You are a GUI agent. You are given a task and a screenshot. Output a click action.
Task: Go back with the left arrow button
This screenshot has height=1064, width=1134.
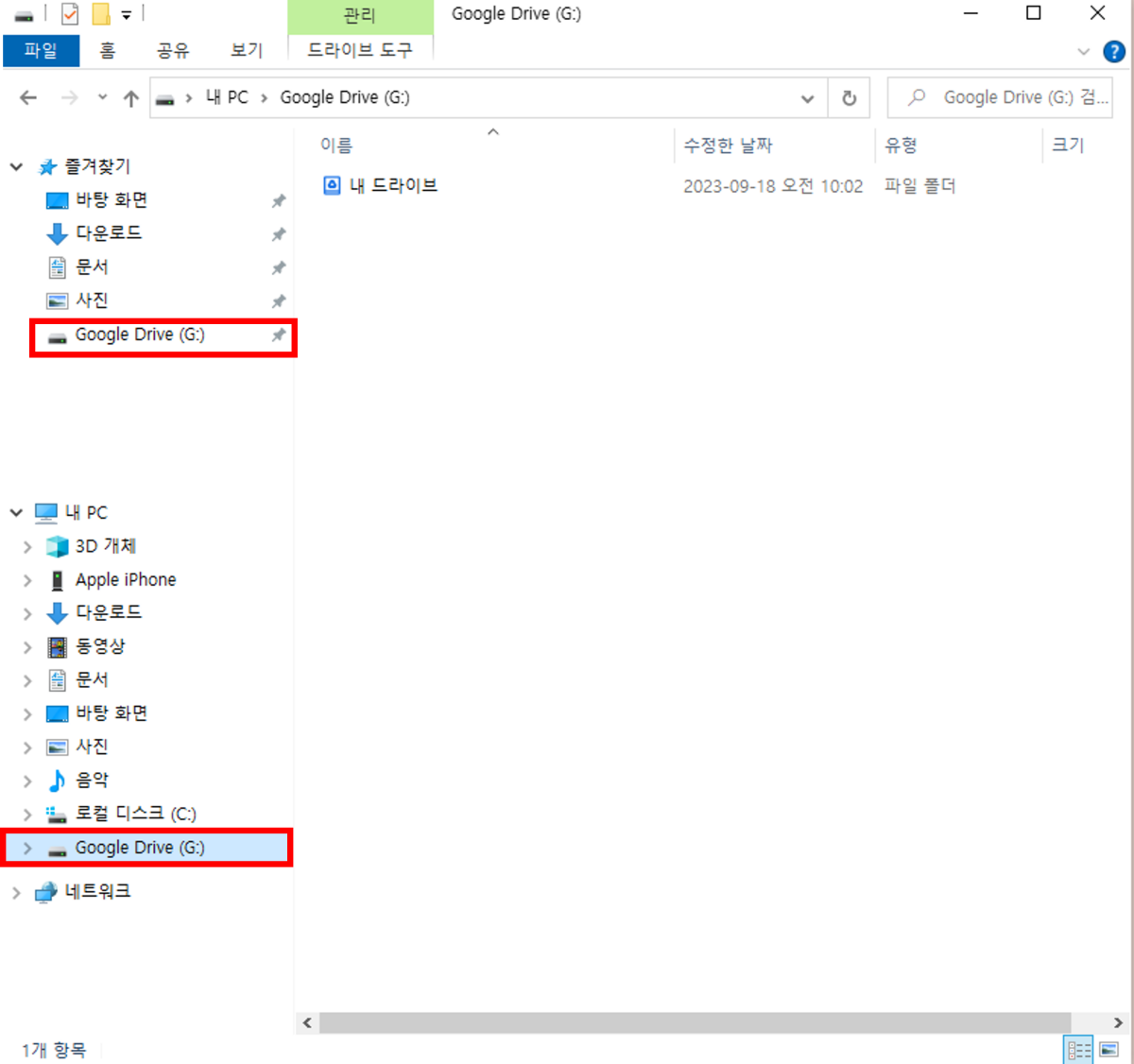click(x=28, y=97)
